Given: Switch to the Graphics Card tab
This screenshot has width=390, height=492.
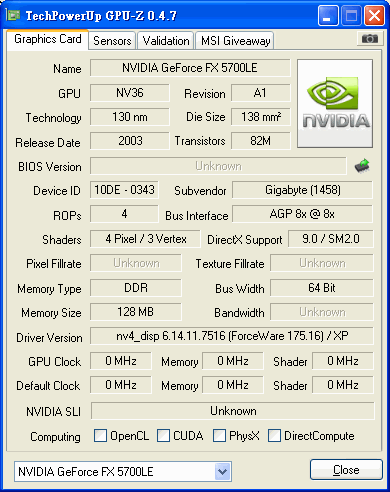Looking at the screenshot, I should click(x=48, y=39).
